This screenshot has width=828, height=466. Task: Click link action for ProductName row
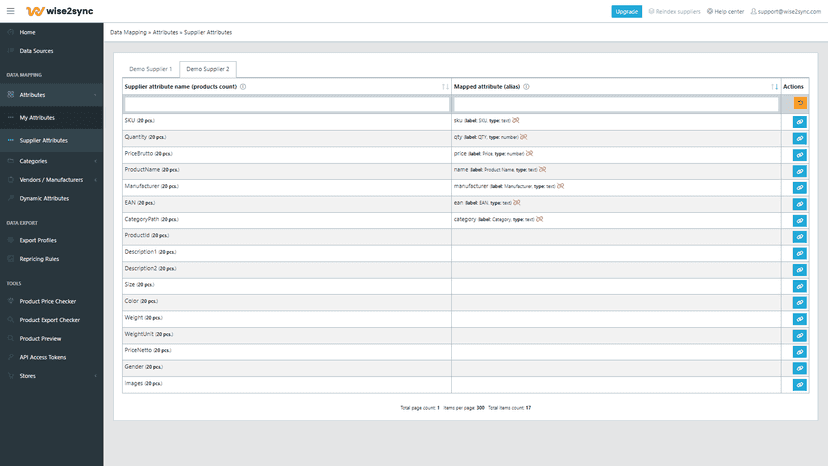click(799, 171)
